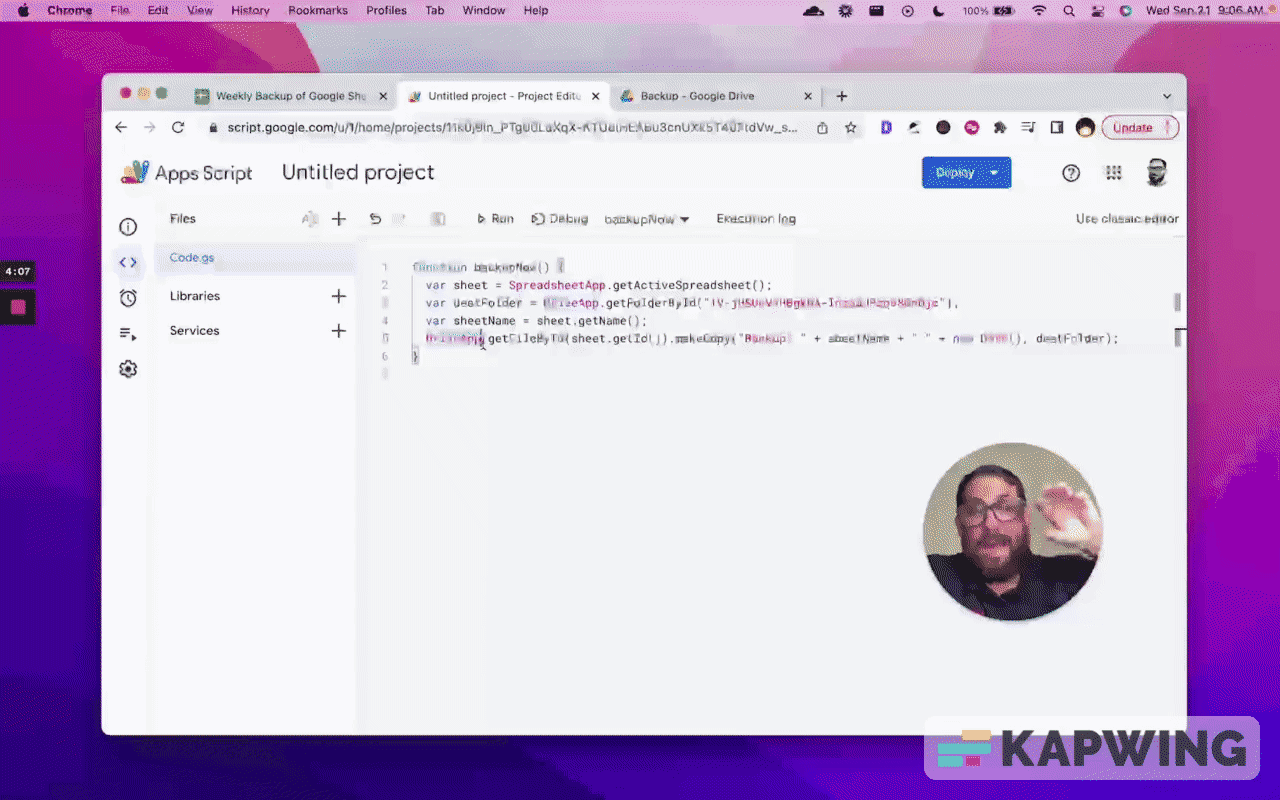Image resolution: width=1280 pixels, height=800 pixels.
Task: Bookmark this page with the star
Action: pos(851,128)
